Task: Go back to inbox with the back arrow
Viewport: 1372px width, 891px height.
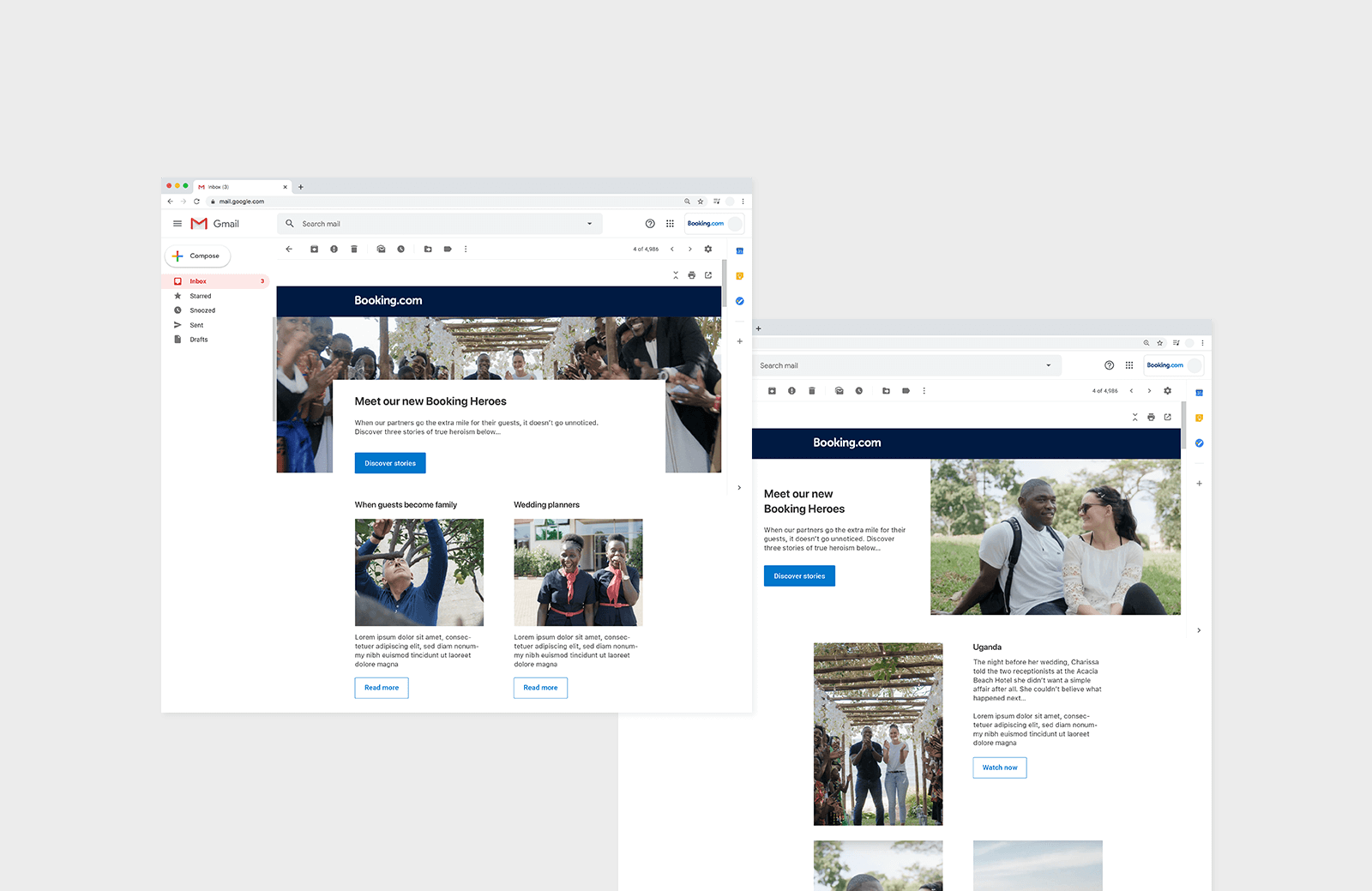Action: (289, 250)
